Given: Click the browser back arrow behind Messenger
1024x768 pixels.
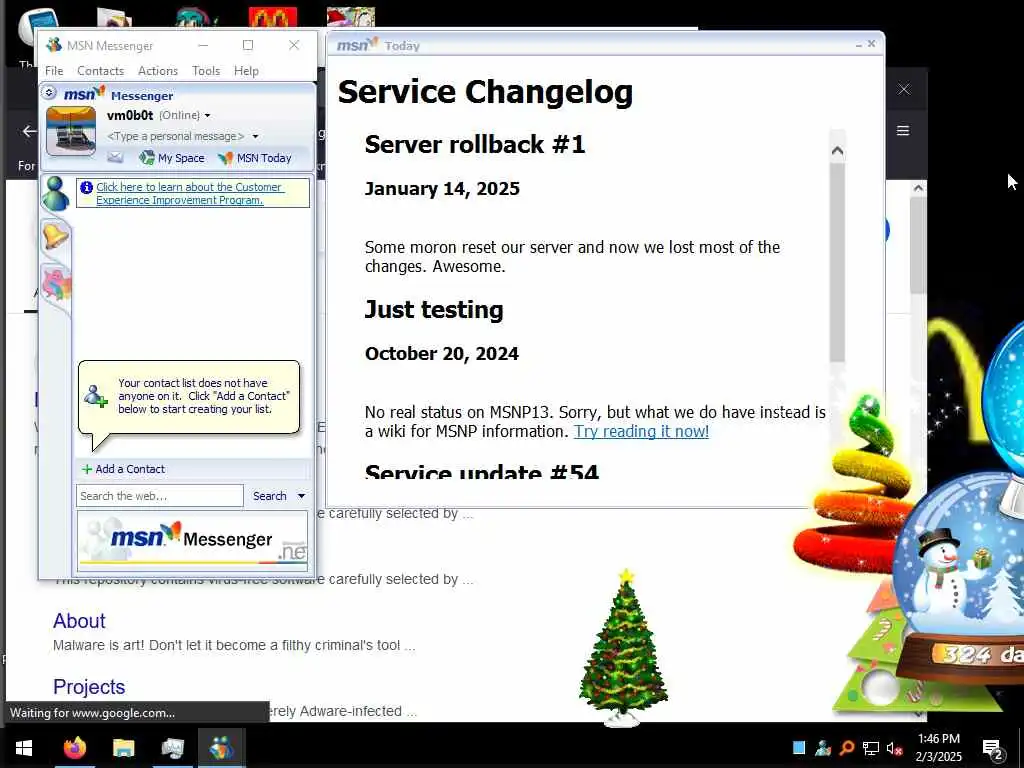Looking at the screenshot, I should (x=29, y=131).
